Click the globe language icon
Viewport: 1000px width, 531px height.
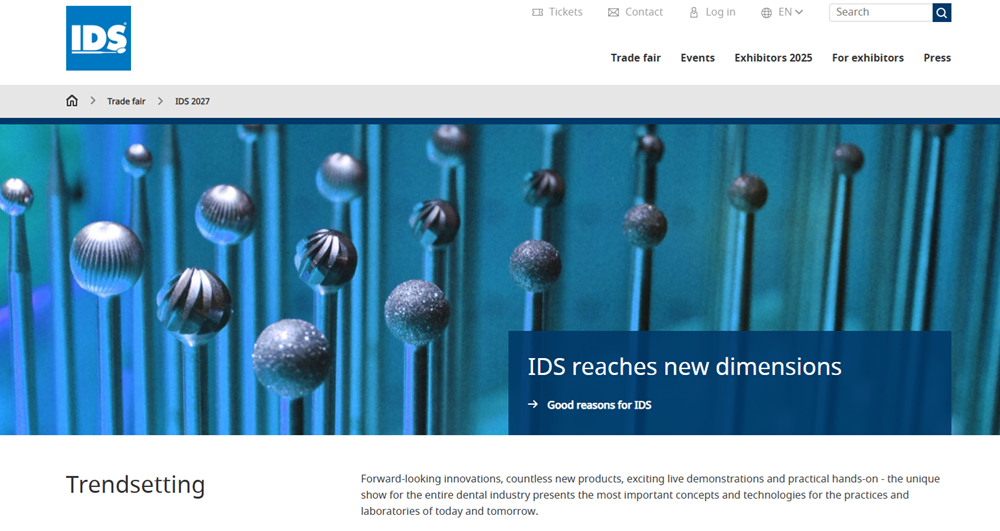(766, 12)
